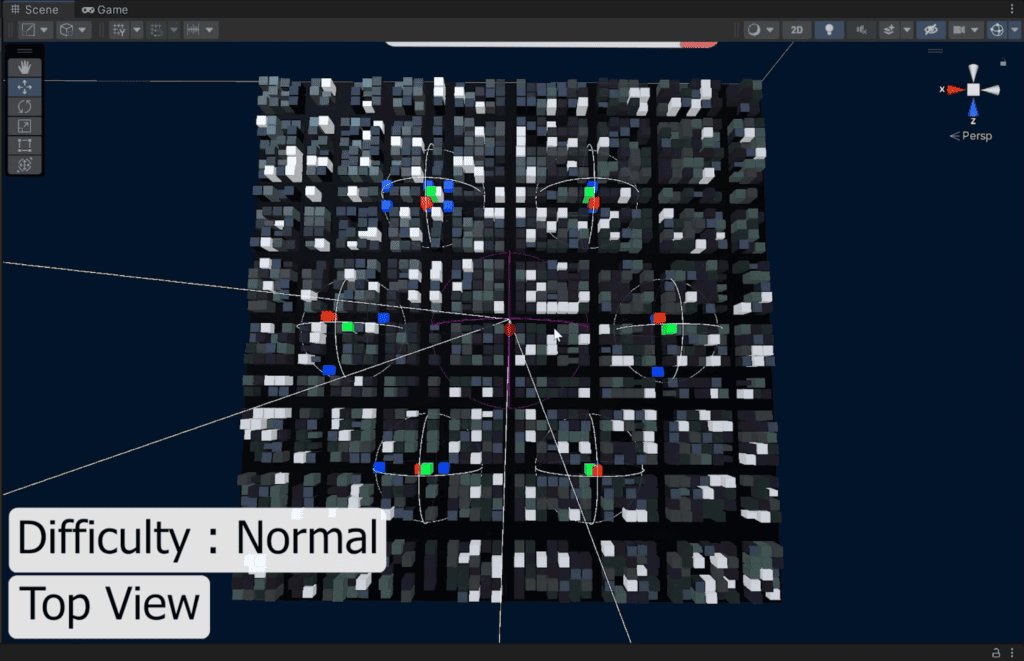Open the three-dot window options menu
Viewport: 1024px width, 661px height.
1012,9
